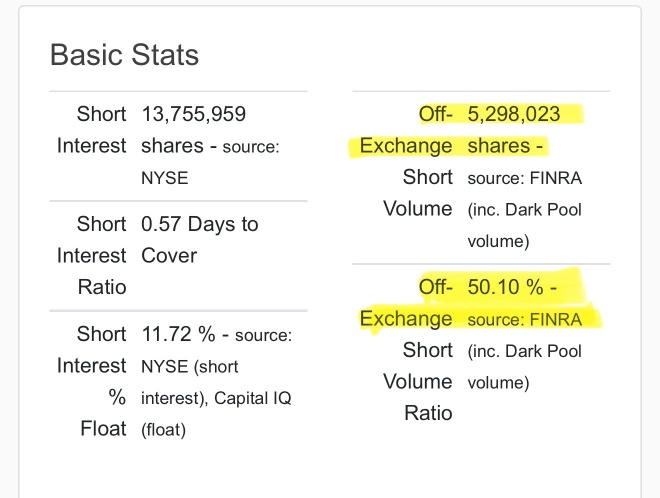
Task: Click the word Float in left column
Action: point(103,429)
